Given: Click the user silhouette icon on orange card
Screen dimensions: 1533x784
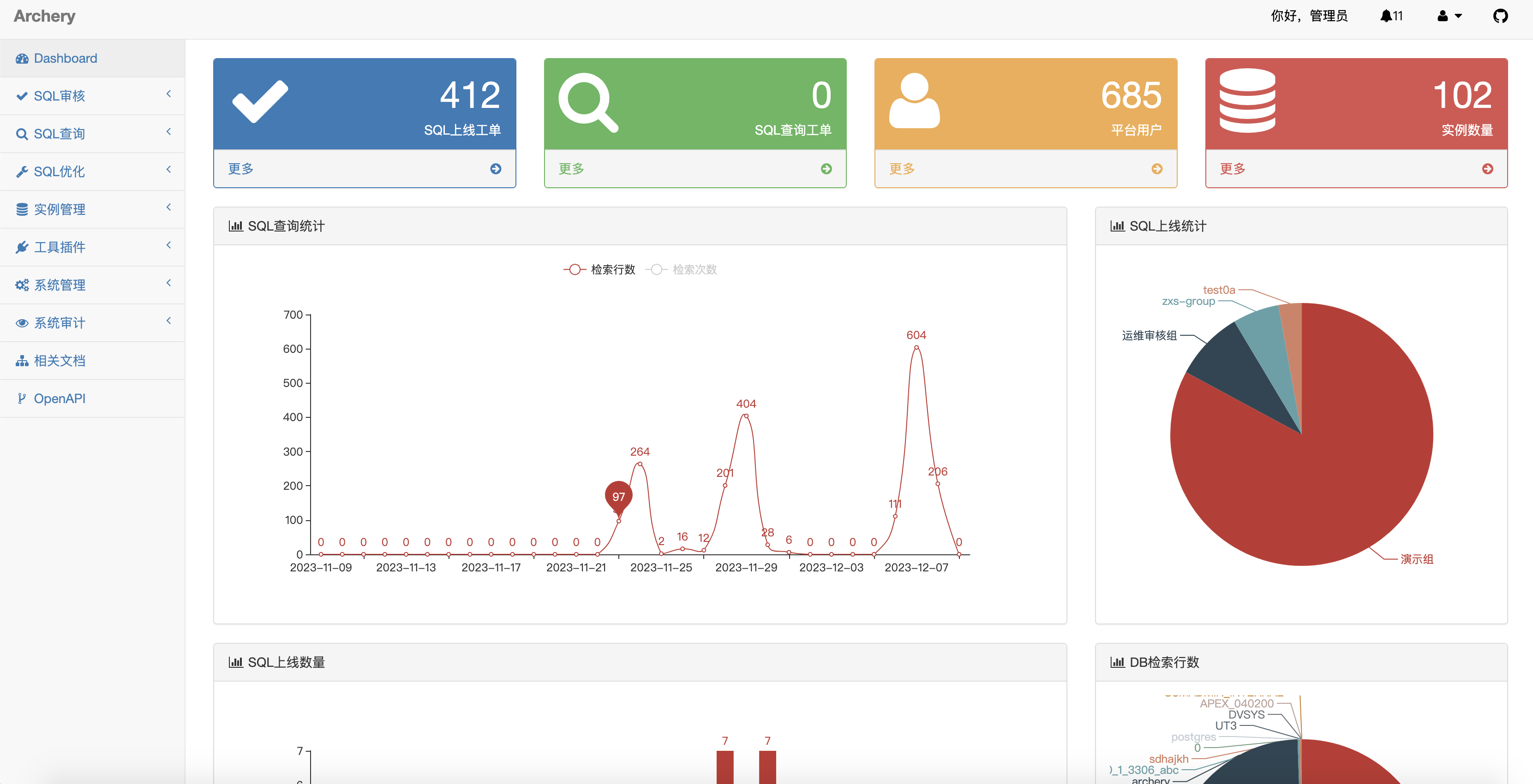Looking at the screenshot, I should pyautogui.click(x=915, y=101).
